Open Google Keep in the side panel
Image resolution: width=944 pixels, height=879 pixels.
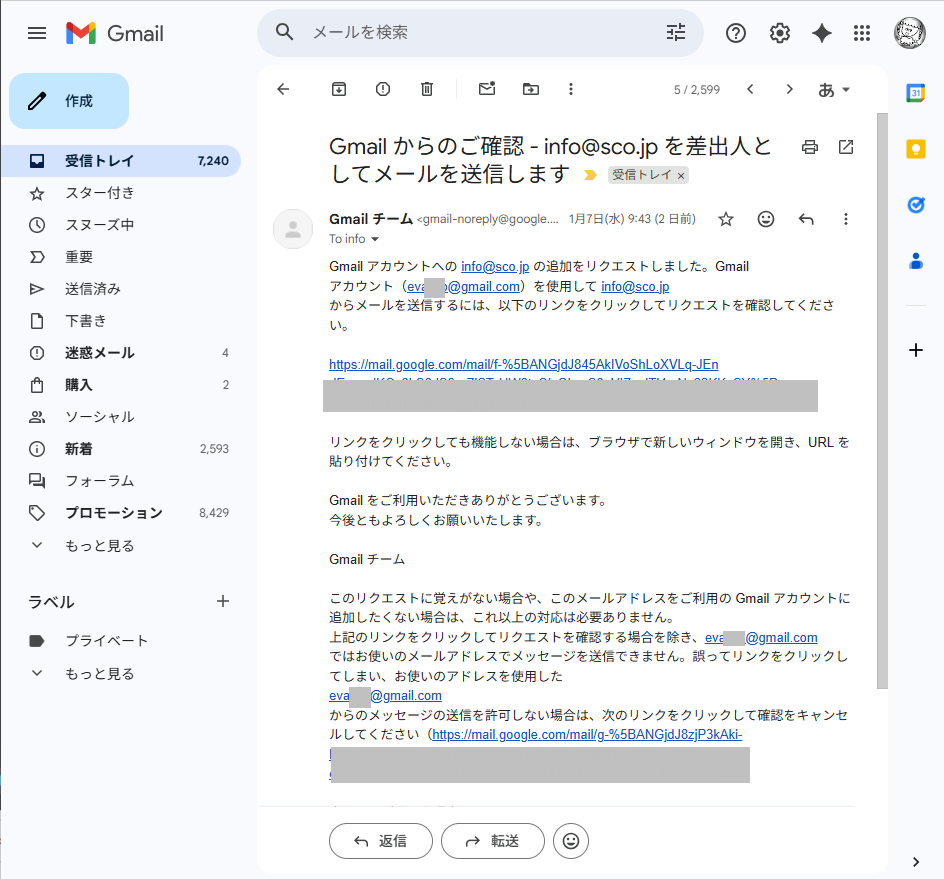click(x=915, y=148)
